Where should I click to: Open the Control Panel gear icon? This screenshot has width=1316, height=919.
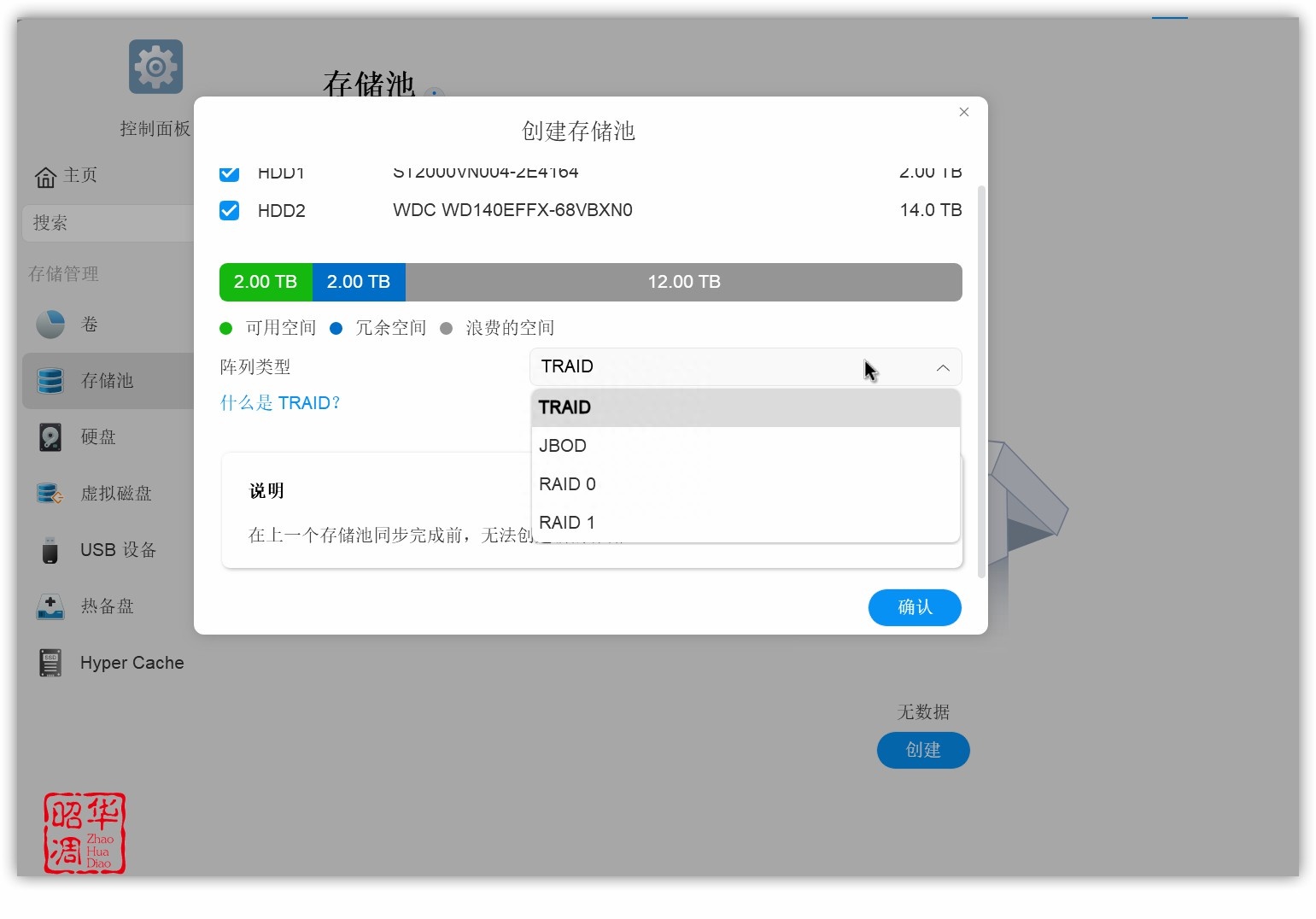[155, 67]
